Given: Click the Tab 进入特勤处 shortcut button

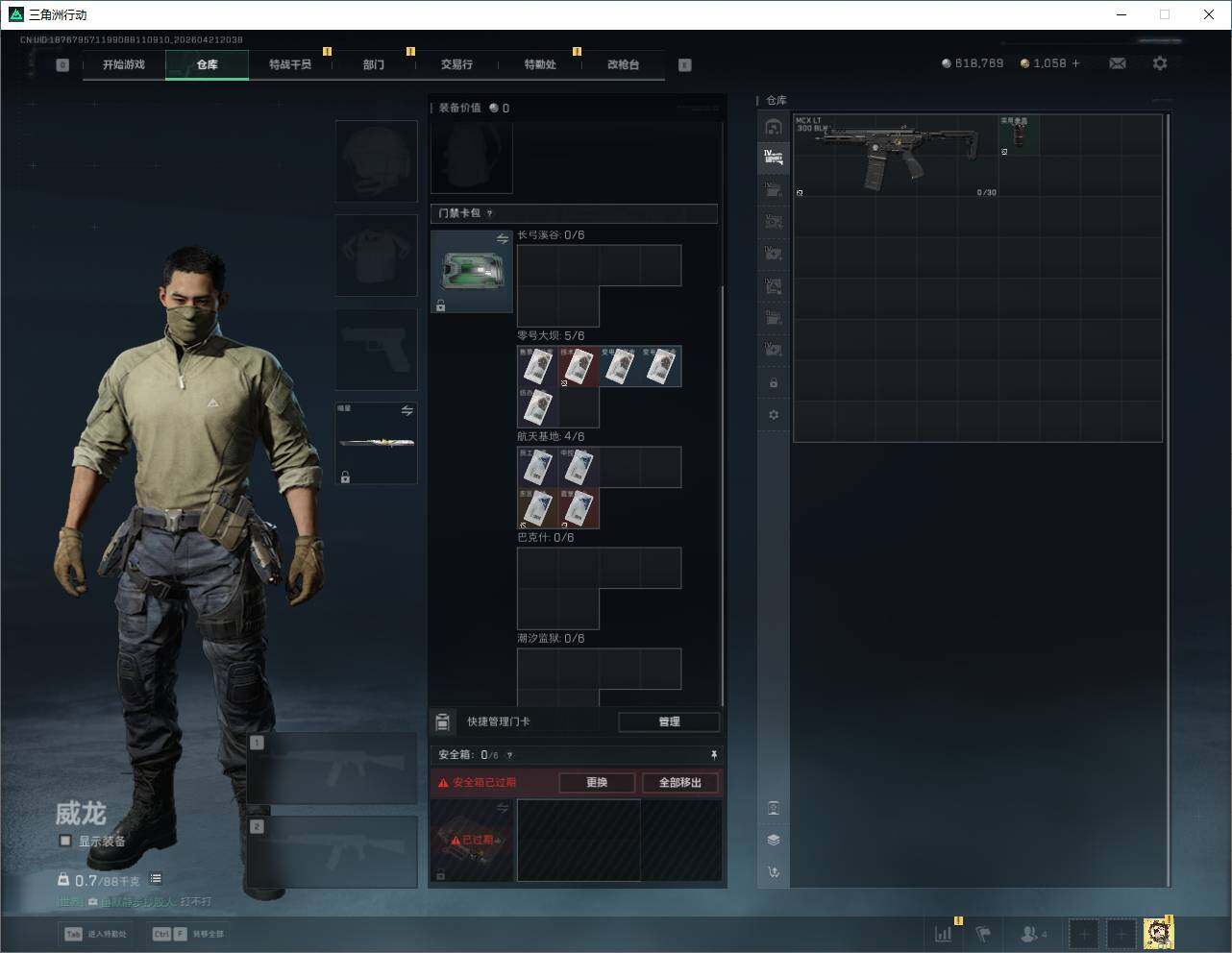Looking at the screenshot, I should (96, 934).
